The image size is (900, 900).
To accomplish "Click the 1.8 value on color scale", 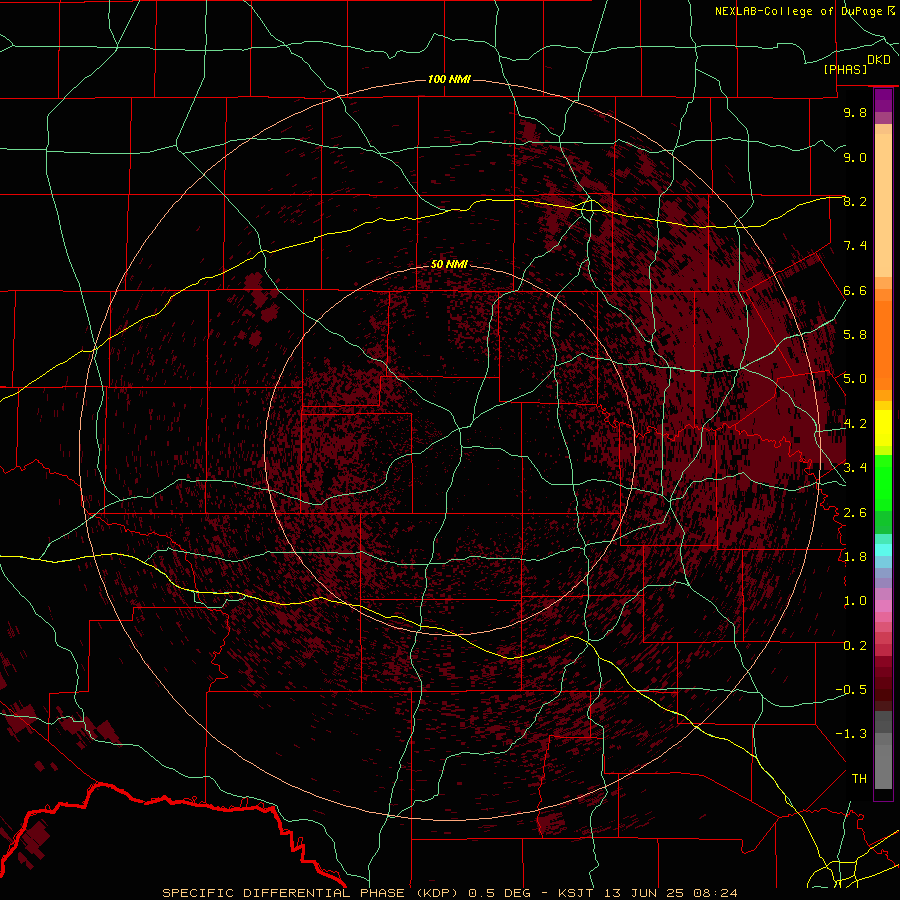I will coord(855,557).
